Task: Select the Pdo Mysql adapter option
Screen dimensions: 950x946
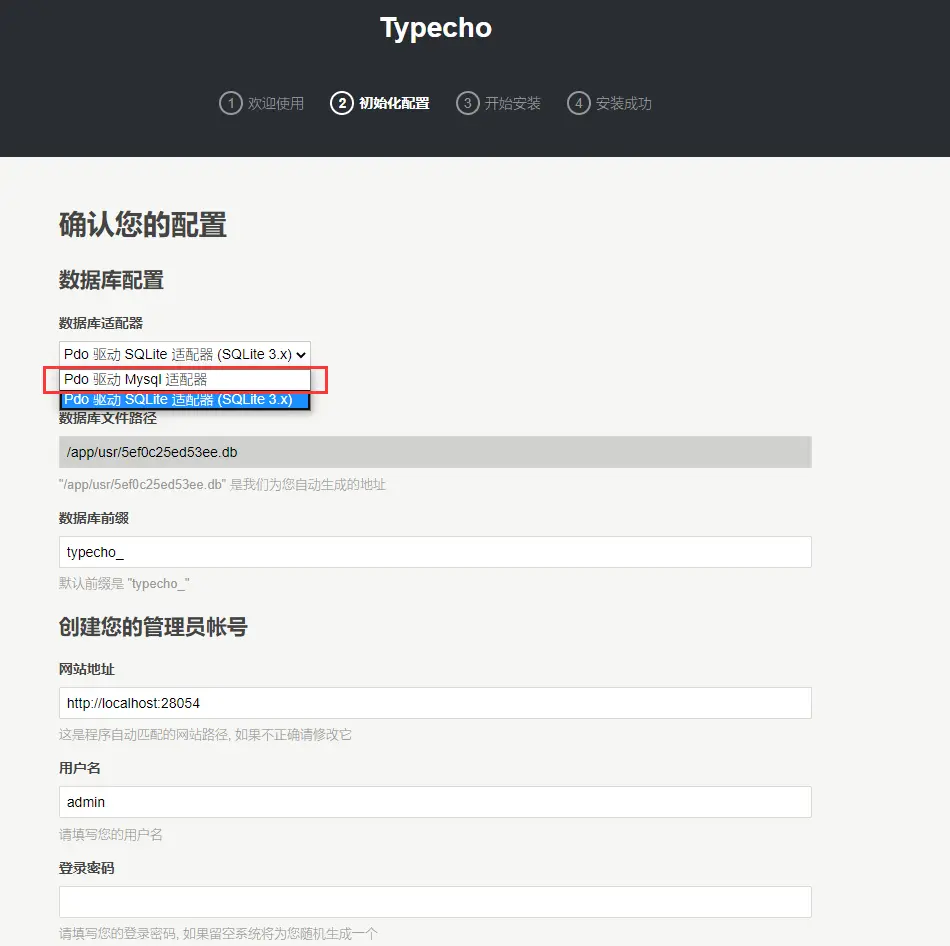Action: point(185,379)
